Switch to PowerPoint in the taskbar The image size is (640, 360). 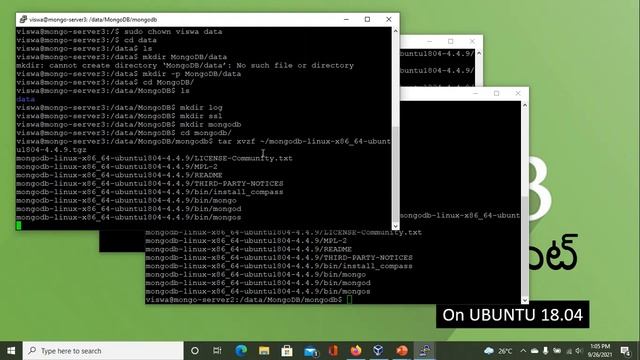click(x=402, y=351)
